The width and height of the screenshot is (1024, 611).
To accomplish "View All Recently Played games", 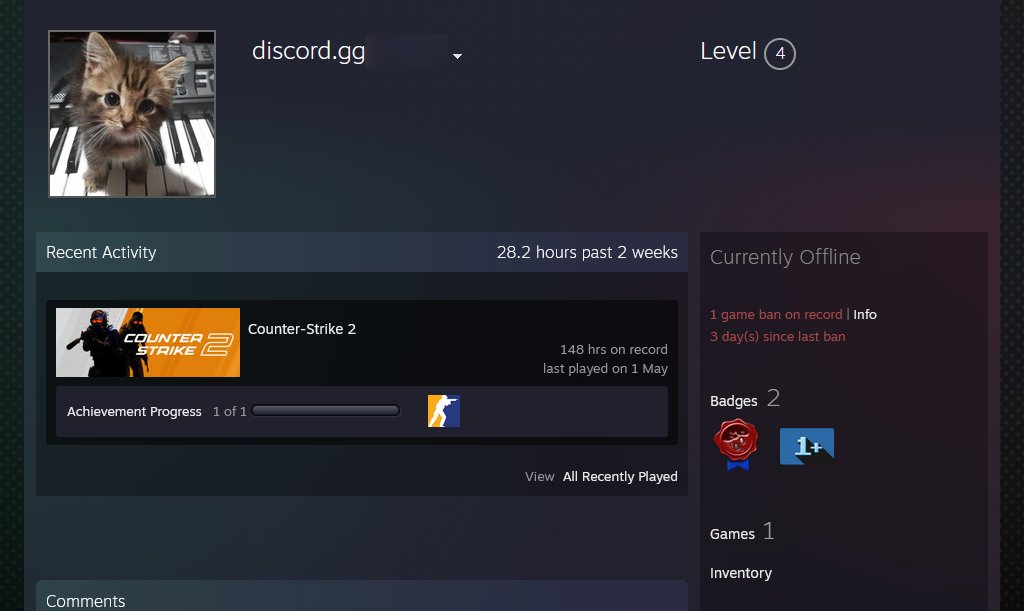I will pos(620,477).
